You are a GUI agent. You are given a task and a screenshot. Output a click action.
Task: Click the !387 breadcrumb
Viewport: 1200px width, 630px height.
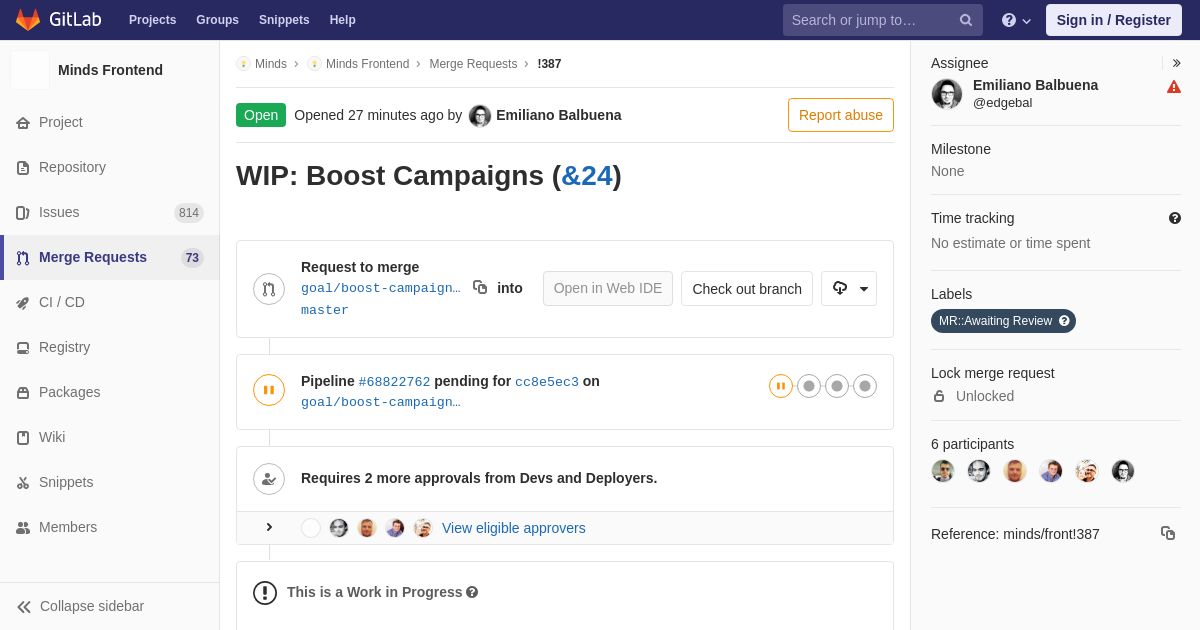[549, 64]
